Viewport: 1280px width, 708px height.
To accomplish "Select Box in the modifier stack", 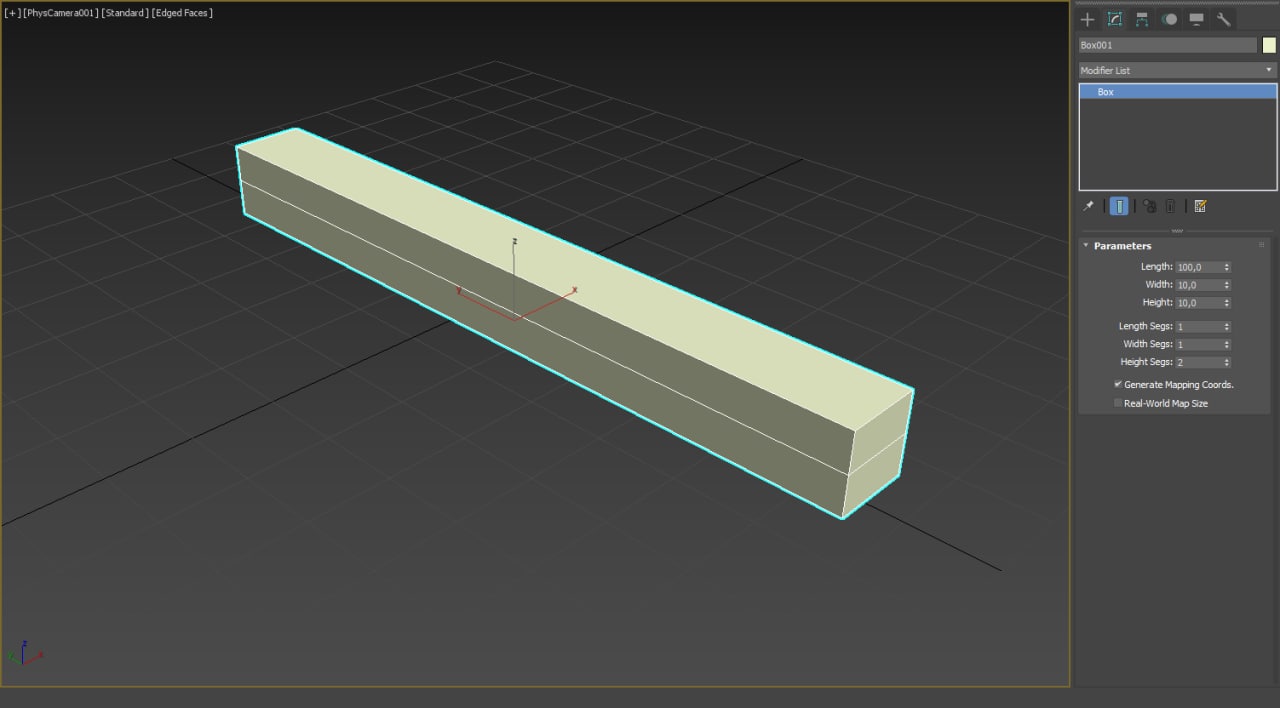I will [x=1178, y=92].
